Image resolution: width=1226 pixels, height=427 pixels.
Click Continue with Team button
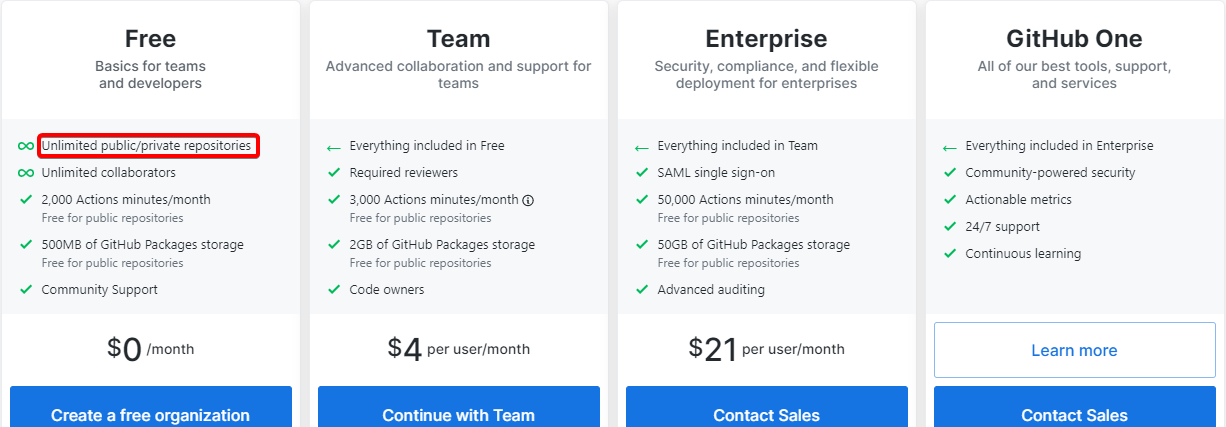(x=459, y=407)
